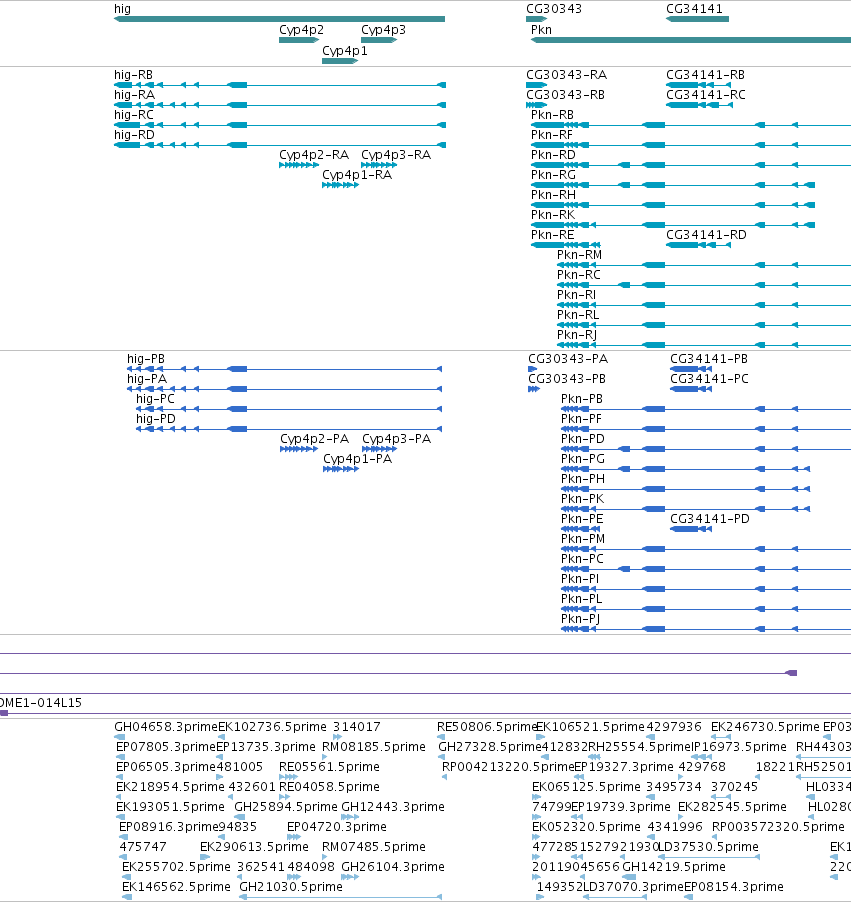Select the hig gene label
Screen dimensions: 851x902
(x=122, y=9)
